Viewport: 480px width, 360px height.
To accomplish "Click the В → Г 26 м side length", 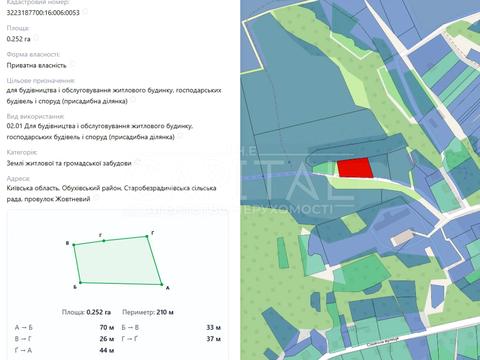I will pos(64,339).
